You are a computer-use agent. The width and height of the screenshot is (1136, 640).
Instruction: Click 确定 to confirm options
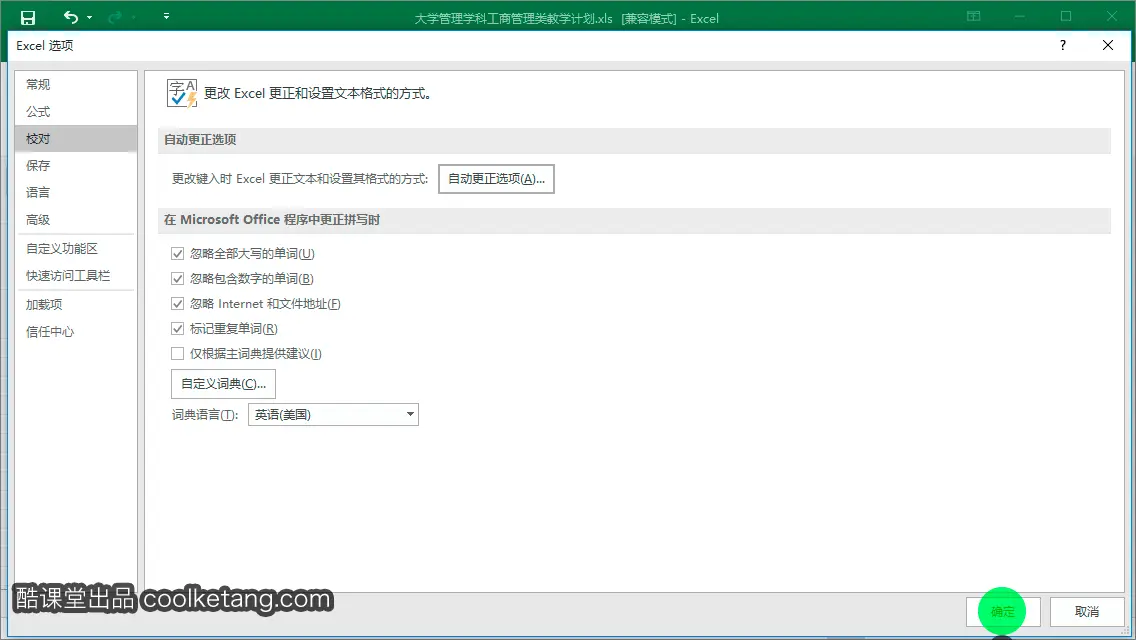[1003, 612]
